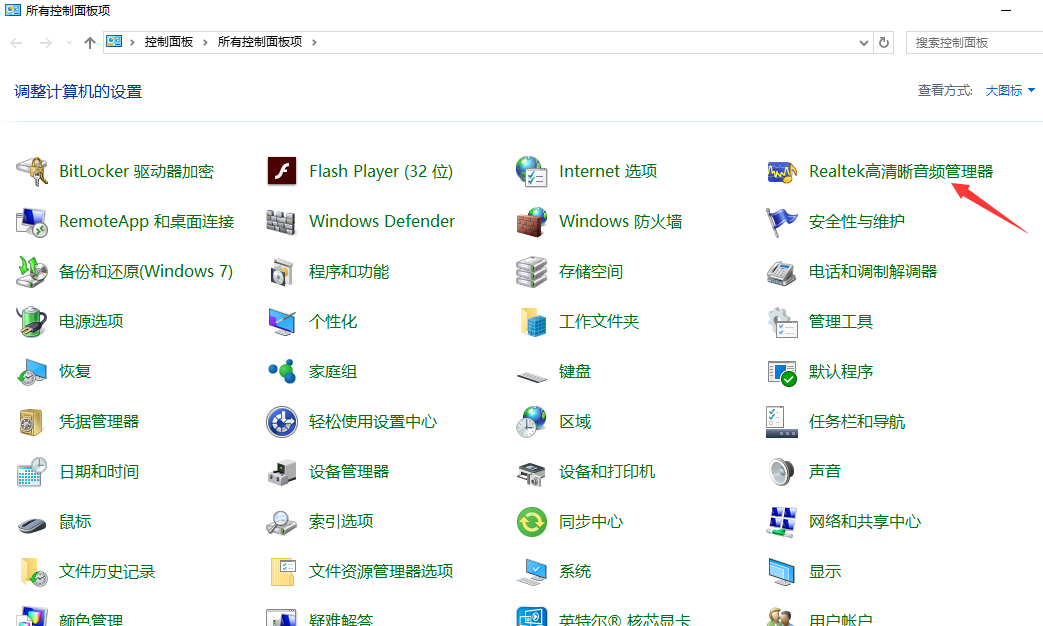Viewport: 1043px width, 626px height.
Task: Click the 查看方式 label text
Action: click(x=945, y=90)
